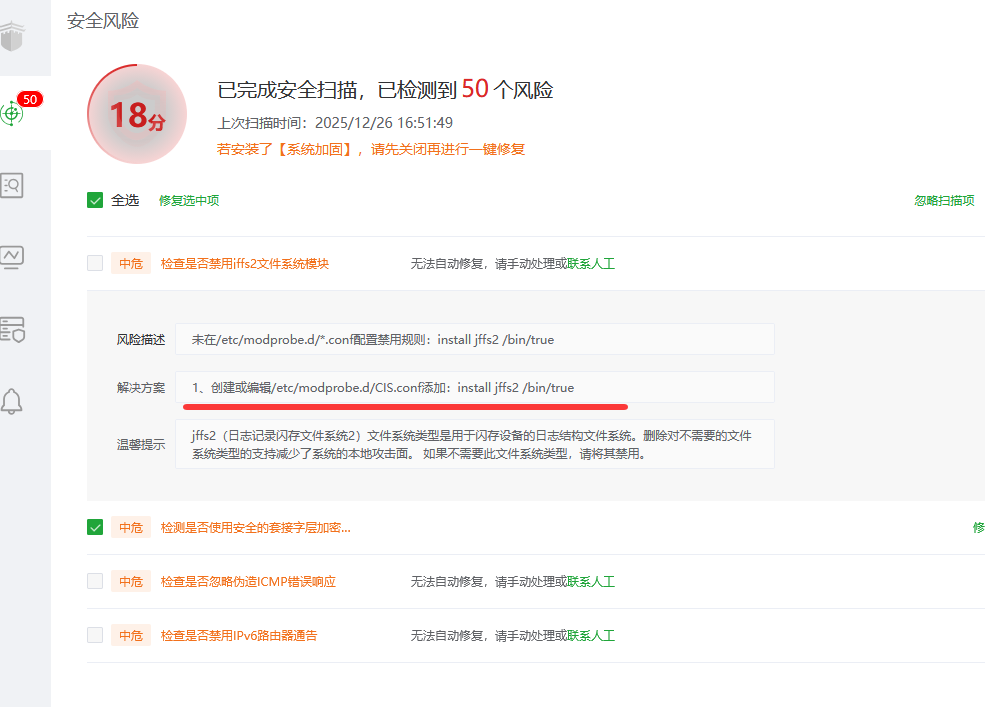Open the shield security overview icon in sidebar
The width and height of the screenshot is (985, 707).
[12, 37]
